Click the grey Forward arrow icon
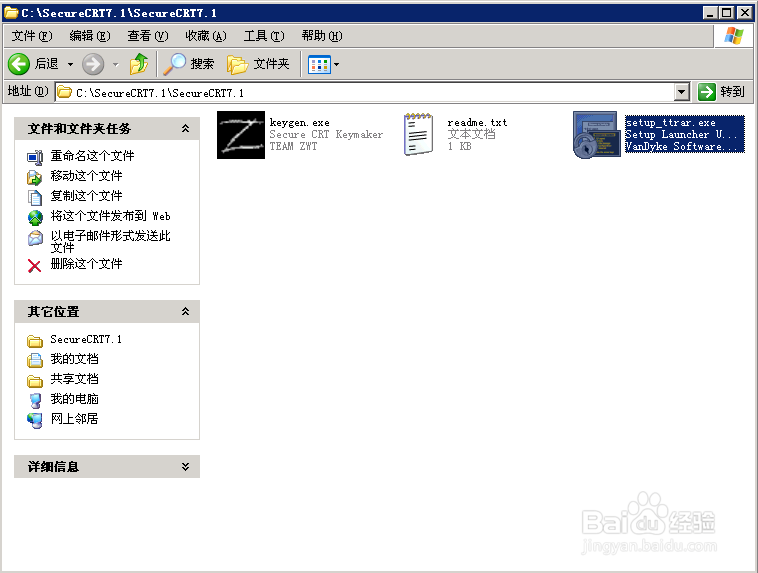Image resolution: width=758 pixels, height=573 pixels. (x=93, y=64)
